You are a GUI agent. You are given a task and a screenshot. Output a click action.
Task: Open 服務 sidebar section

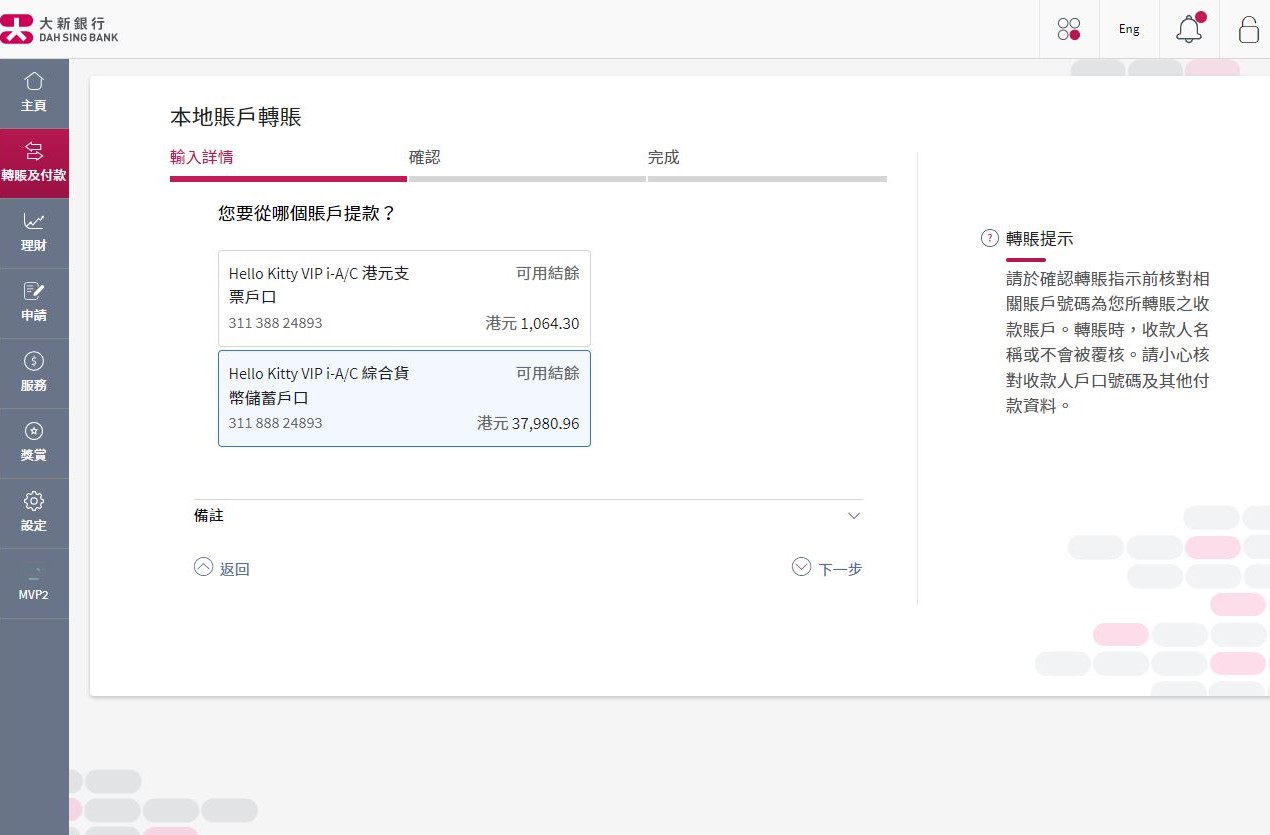coord(34,373)
